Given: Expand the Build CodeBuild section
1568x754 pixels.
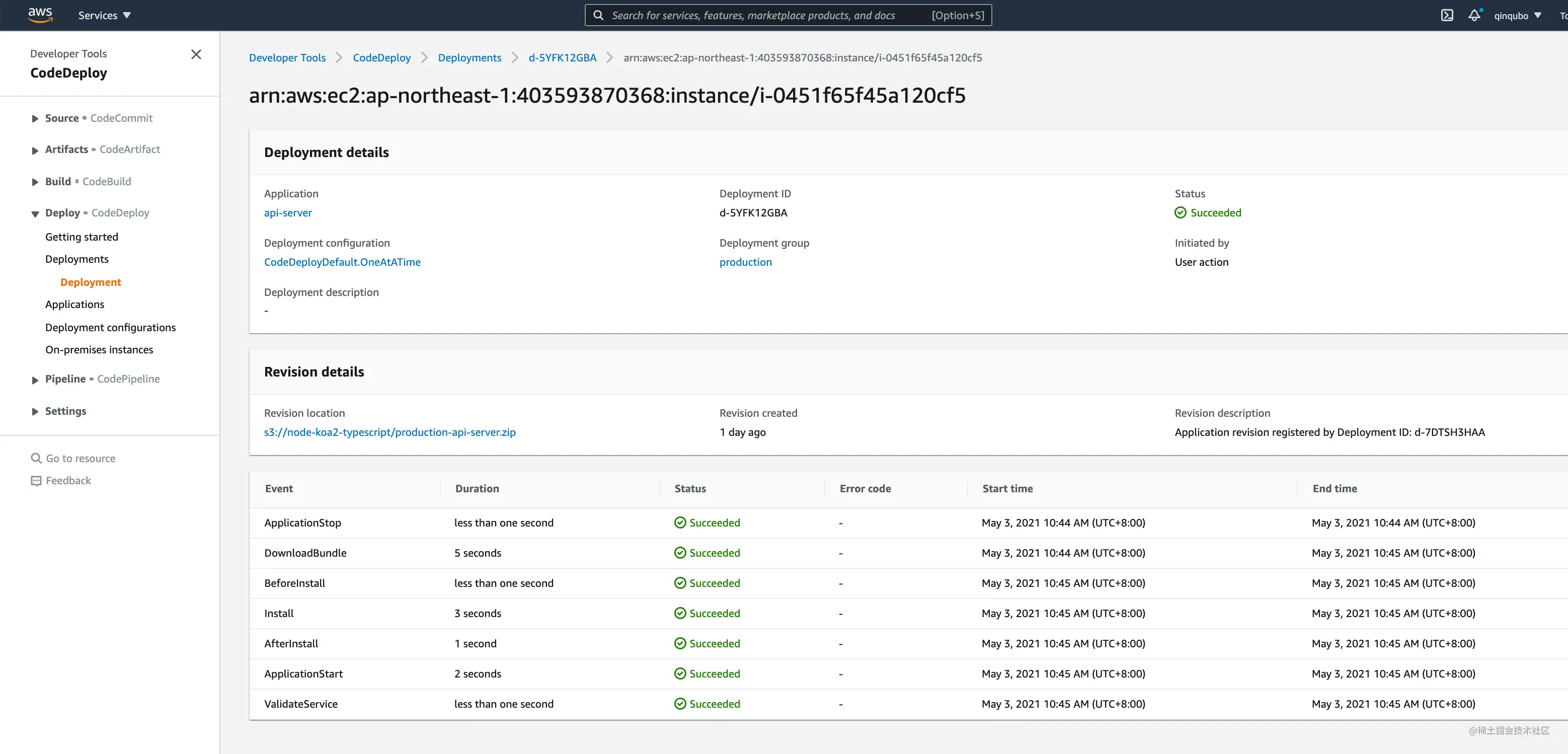Looking at the screenshot, I should pyautogui.click(x=35, y=182).
